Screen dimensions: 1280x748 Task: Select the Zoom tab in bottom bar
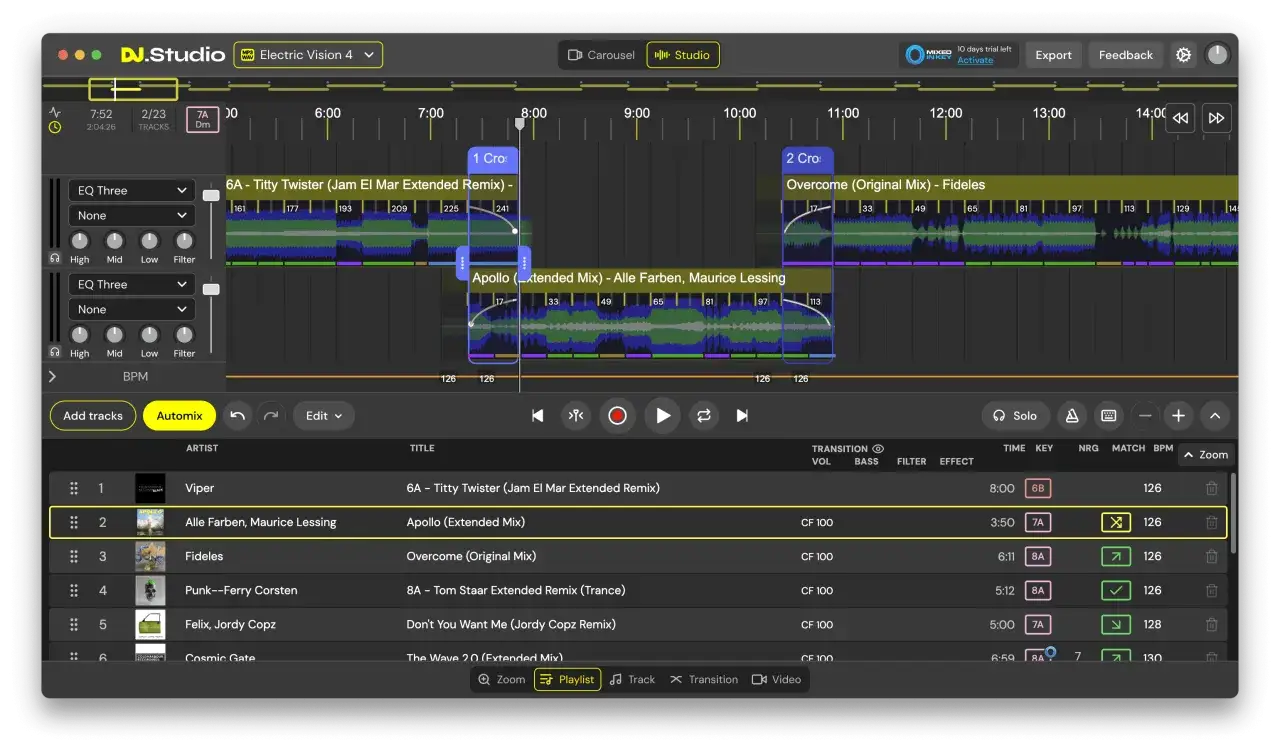tap(501, 679)
